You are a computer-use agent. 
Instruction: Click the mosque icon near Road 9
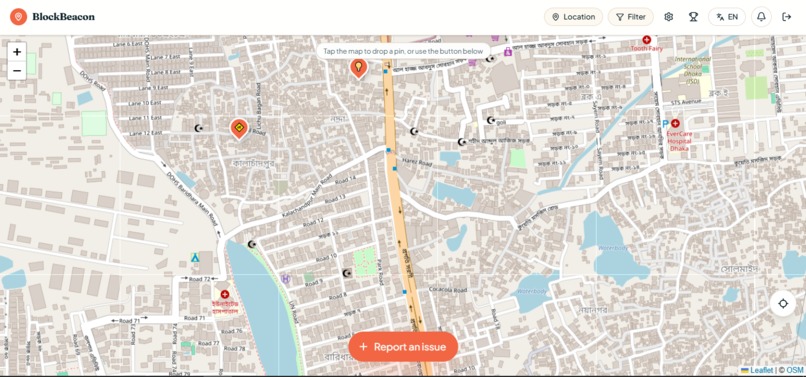[347, 273]
